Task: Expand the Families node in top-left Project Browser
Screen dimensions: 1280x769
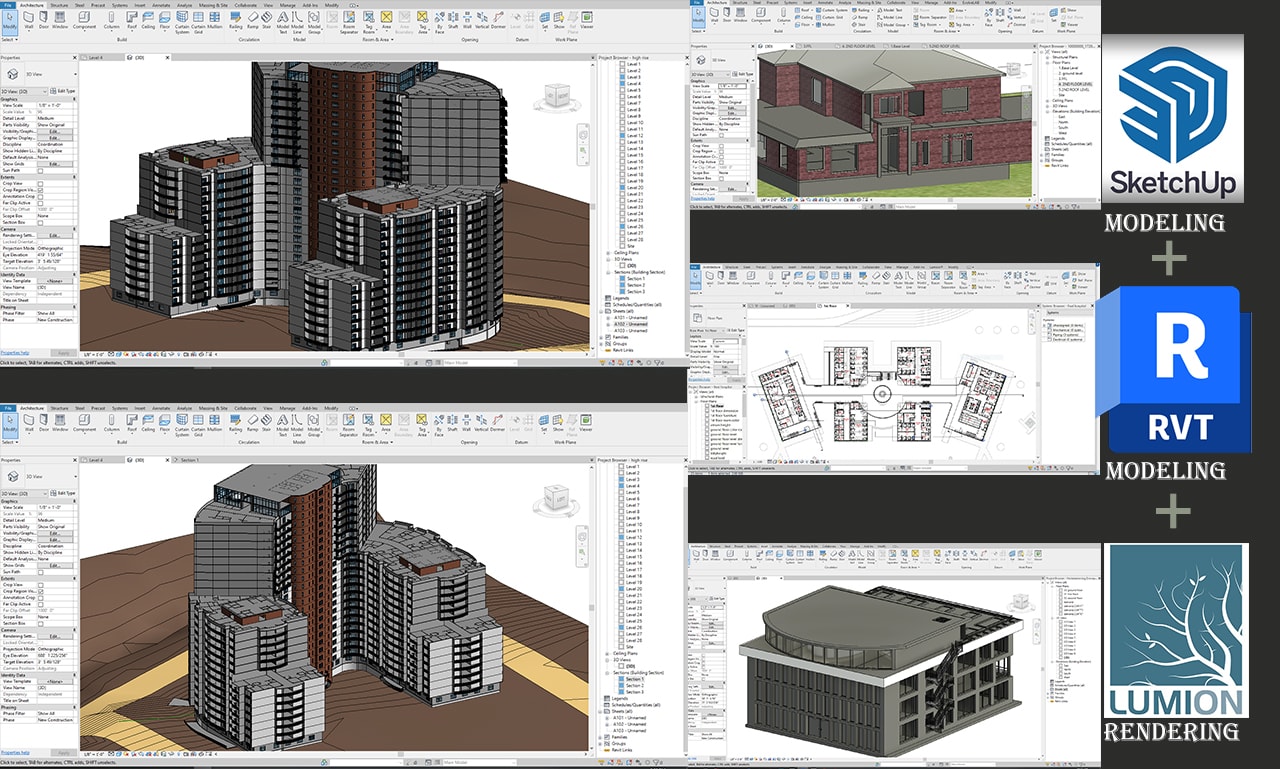Action: click(x=602, y=337)
